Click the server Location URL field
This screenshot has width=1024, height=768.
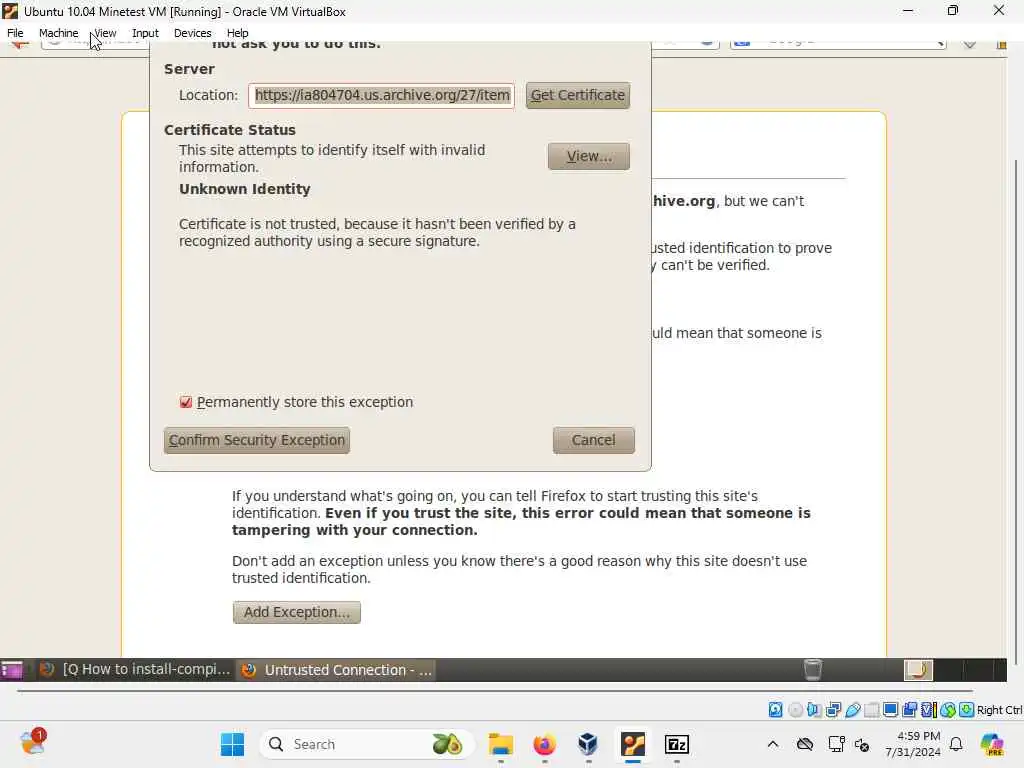(381, 95)
